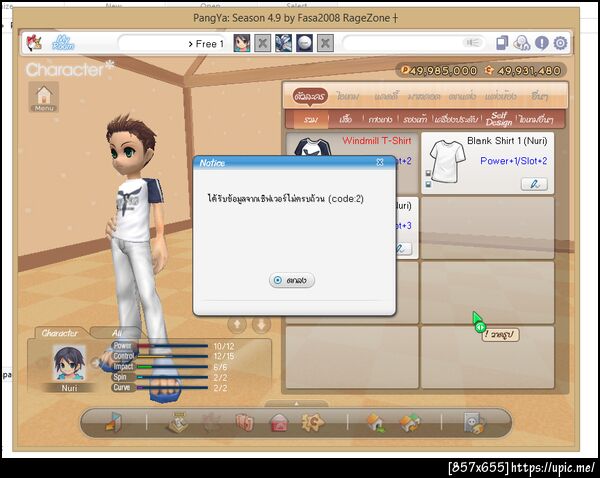600x478 pixels.
Task: Open the settings gear icon
Action: [561, 43]
